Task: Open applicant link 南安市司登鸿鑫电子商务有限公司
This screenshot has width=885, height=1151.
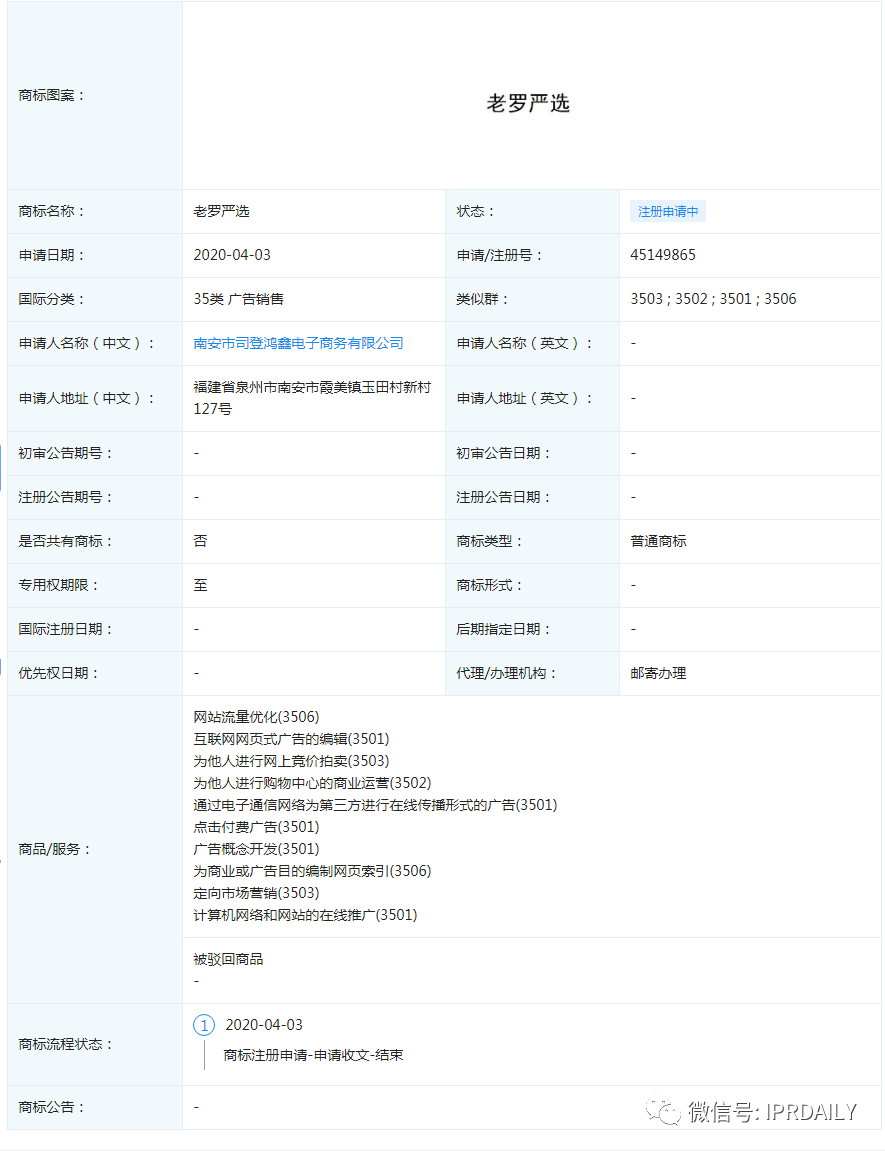Action: pos(298,344)
